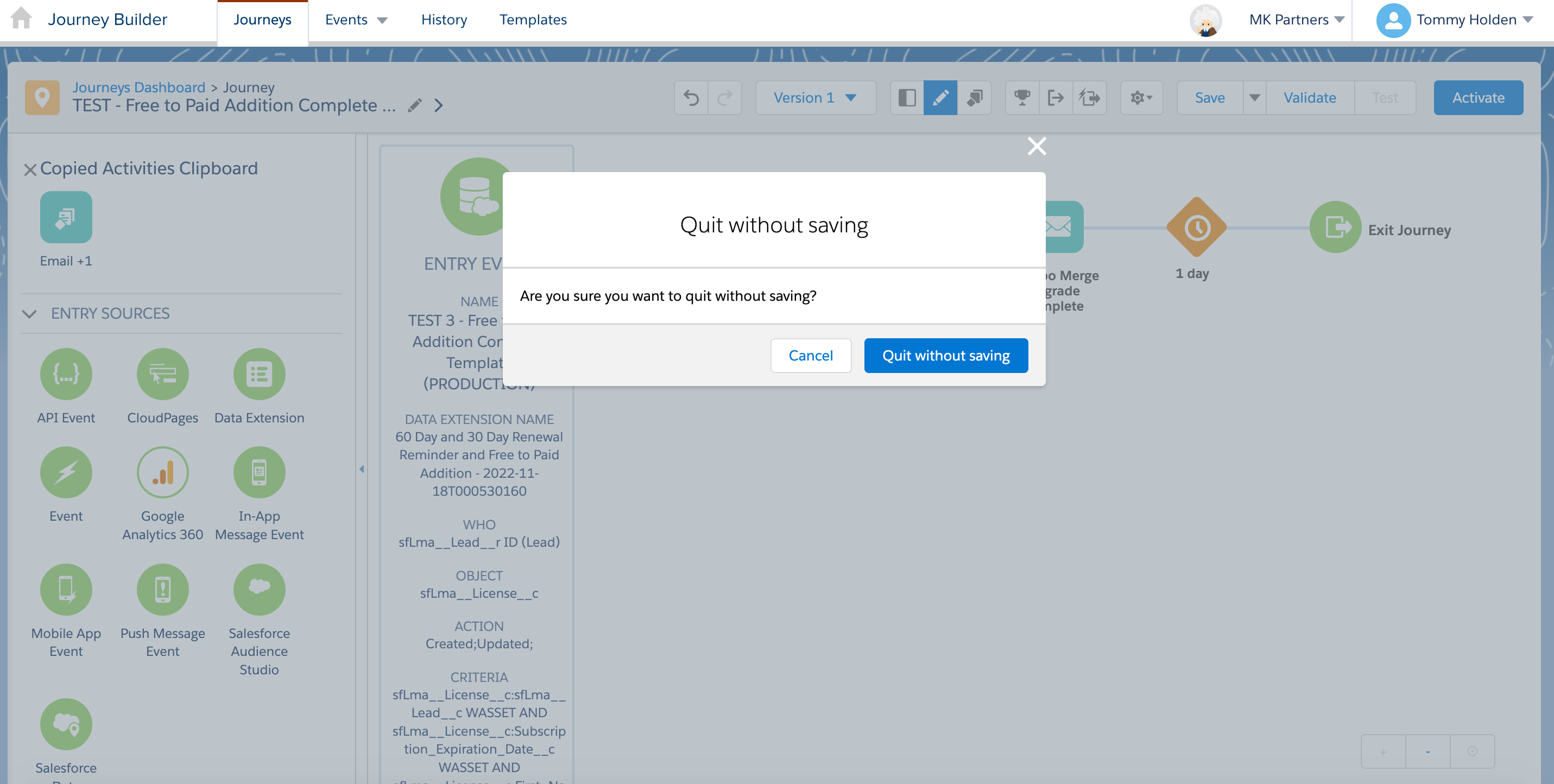
Task: Select the Data Extension entry source
Action: coord(260,387)
